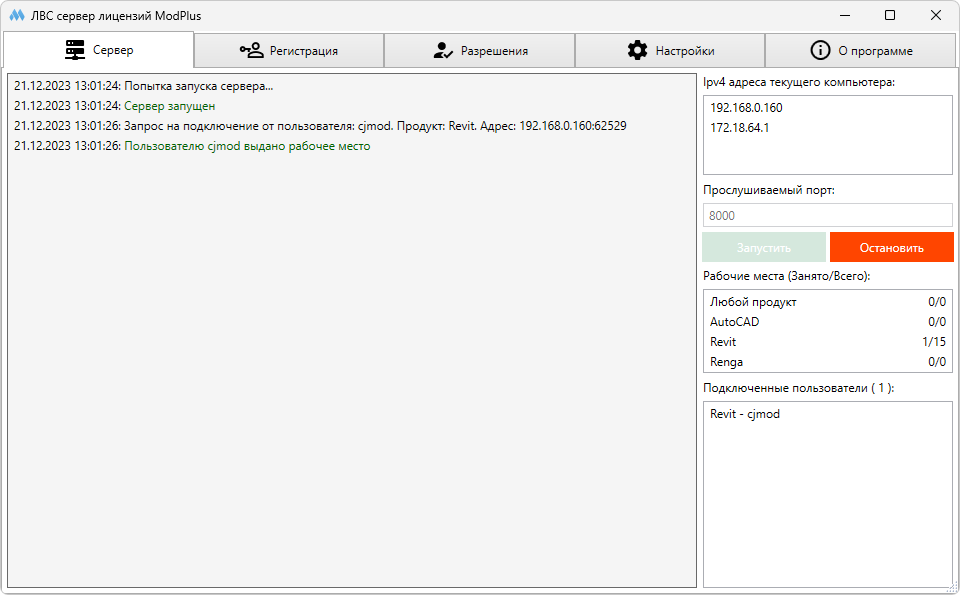Select IP address 172.18.64.1 in list
The width and height of the screenshot is (960, 595).
740,127
